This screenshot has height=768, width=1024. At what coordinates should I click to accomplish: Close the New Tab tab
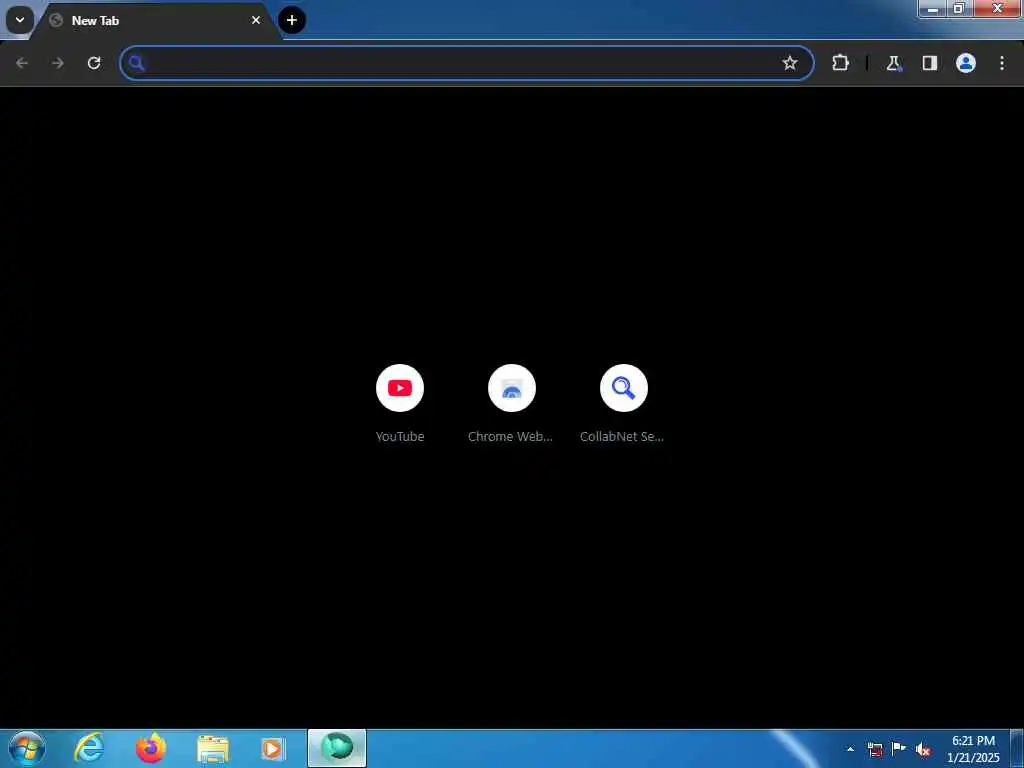(256, 20)
